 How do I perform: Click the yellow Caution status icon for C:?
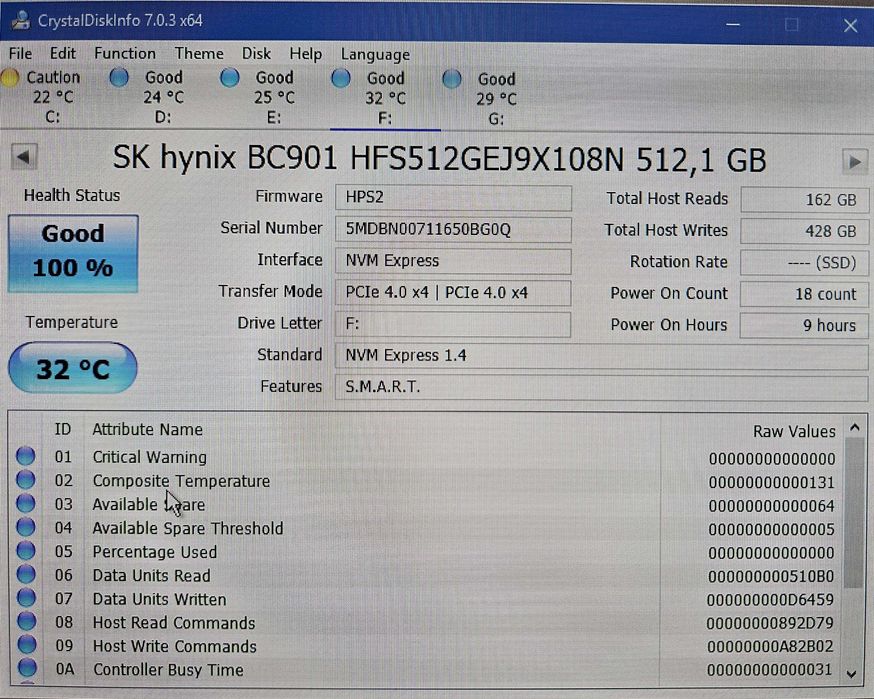point(10,77)
